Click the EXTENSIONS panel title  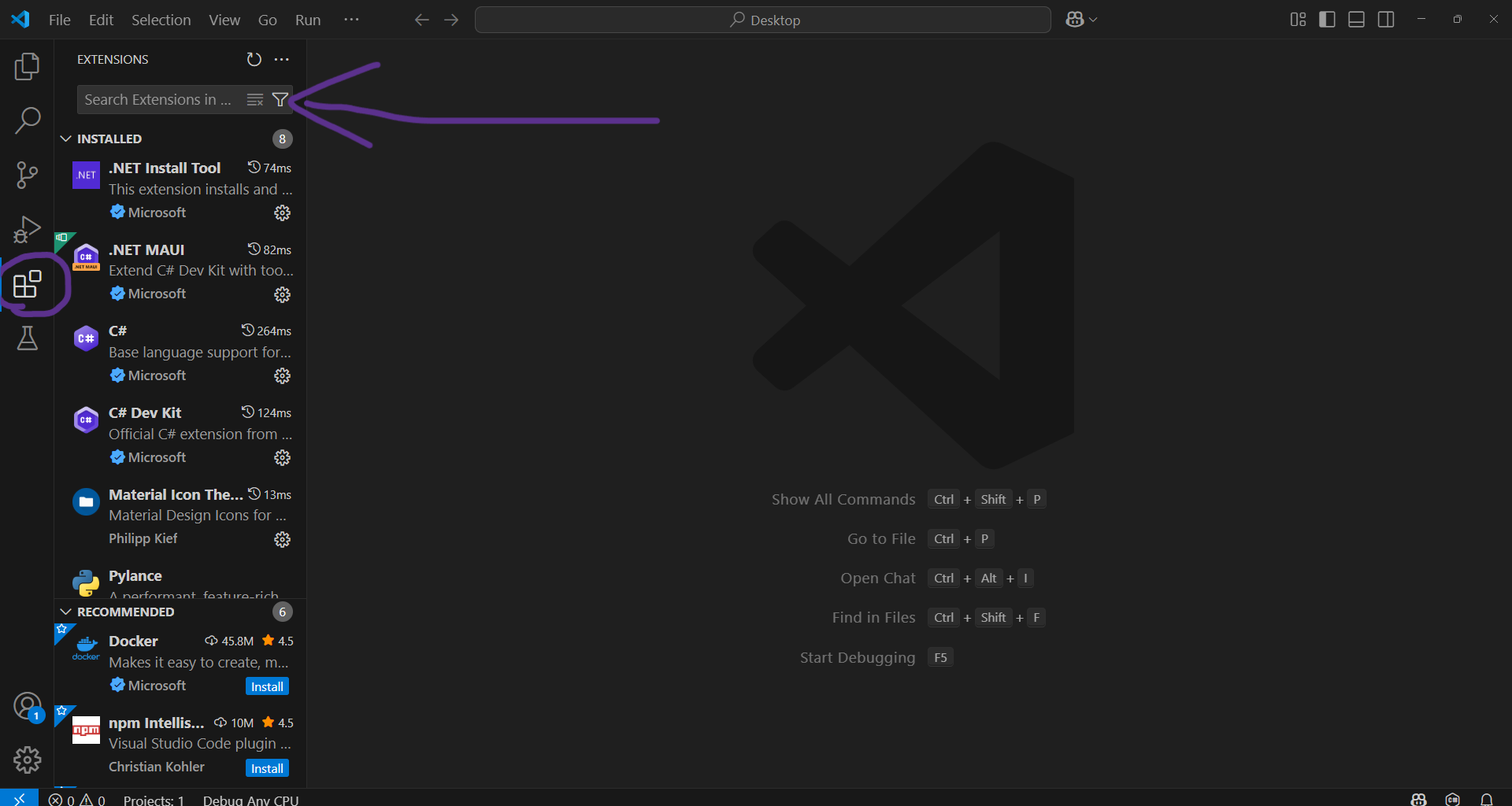113,60
